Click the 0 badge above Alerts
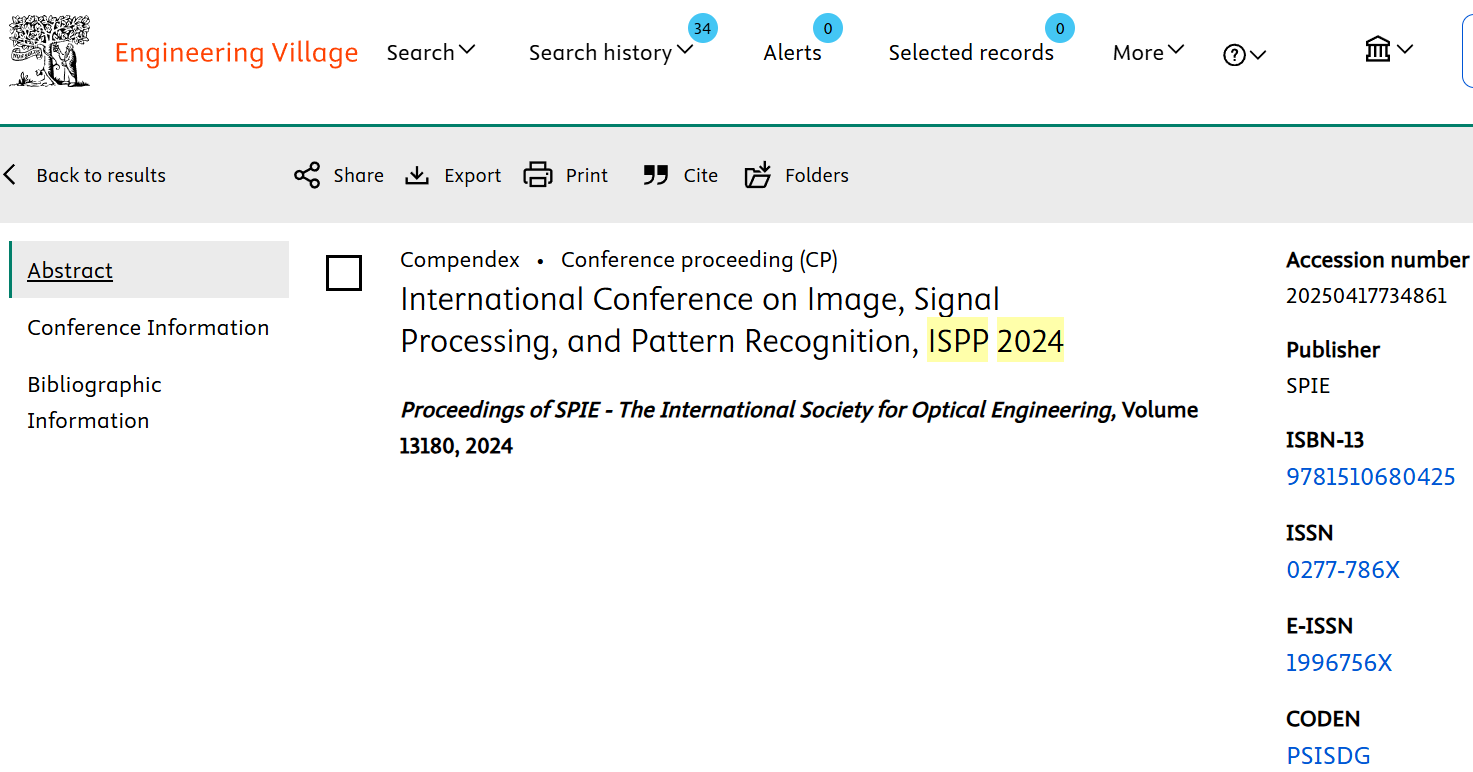This screenshot has width=1473, height=772. [827, 28]
